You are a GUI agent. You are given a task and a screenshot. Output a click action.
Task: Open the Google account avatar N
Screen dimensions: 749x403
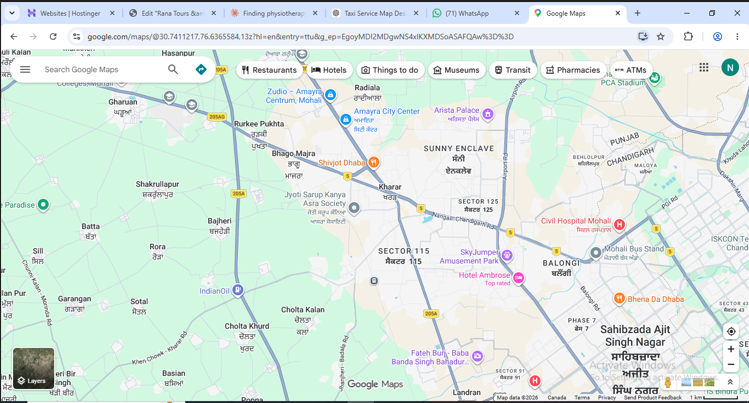730,68
